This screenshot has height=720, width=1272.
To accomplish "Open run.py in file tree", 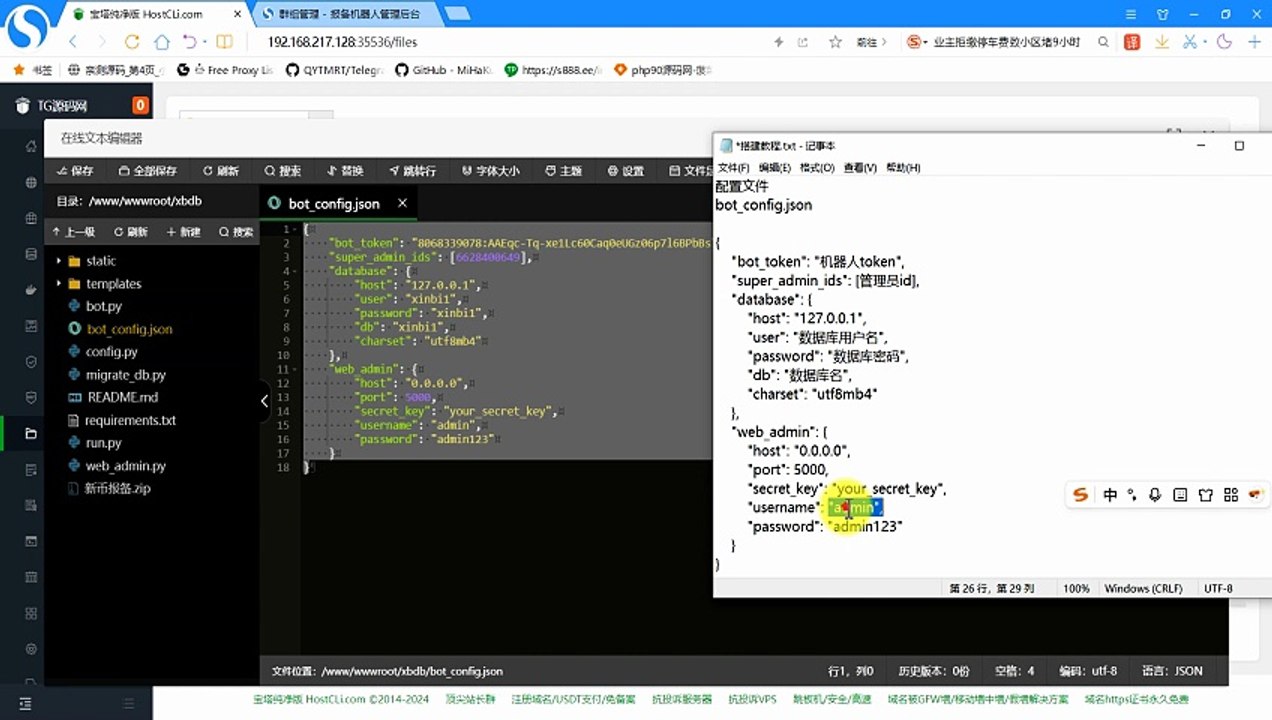I will (103, 443).
